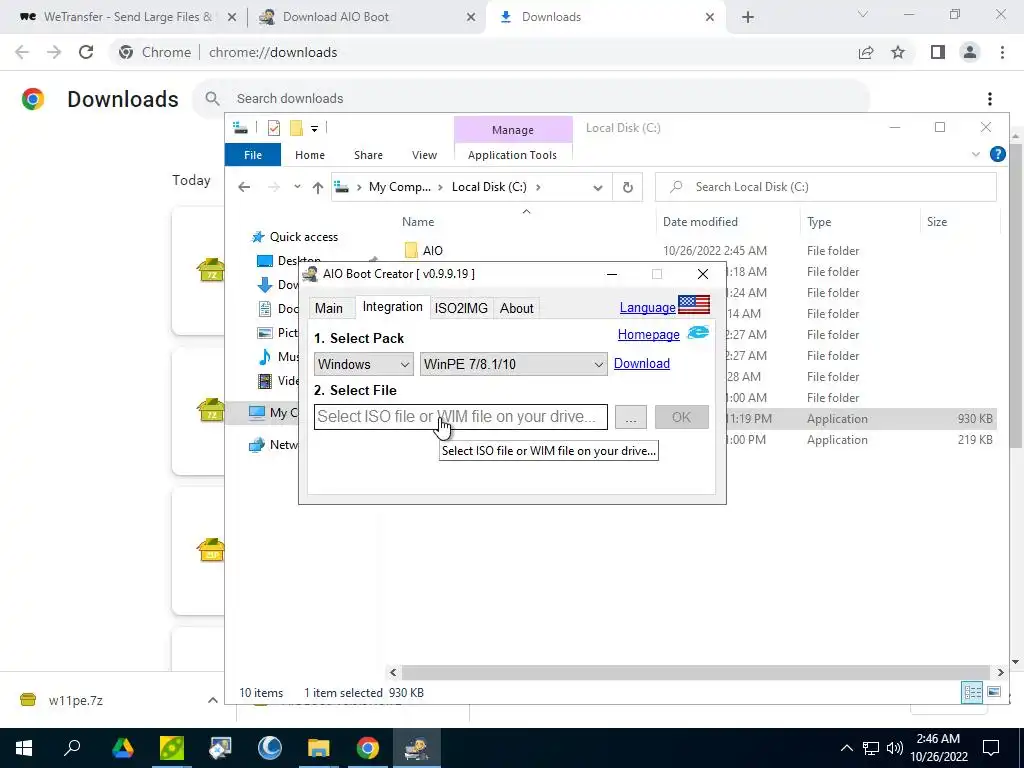Click the Select ISO file input field
This screenshot has height=768, width=1024.
(460, 417)
